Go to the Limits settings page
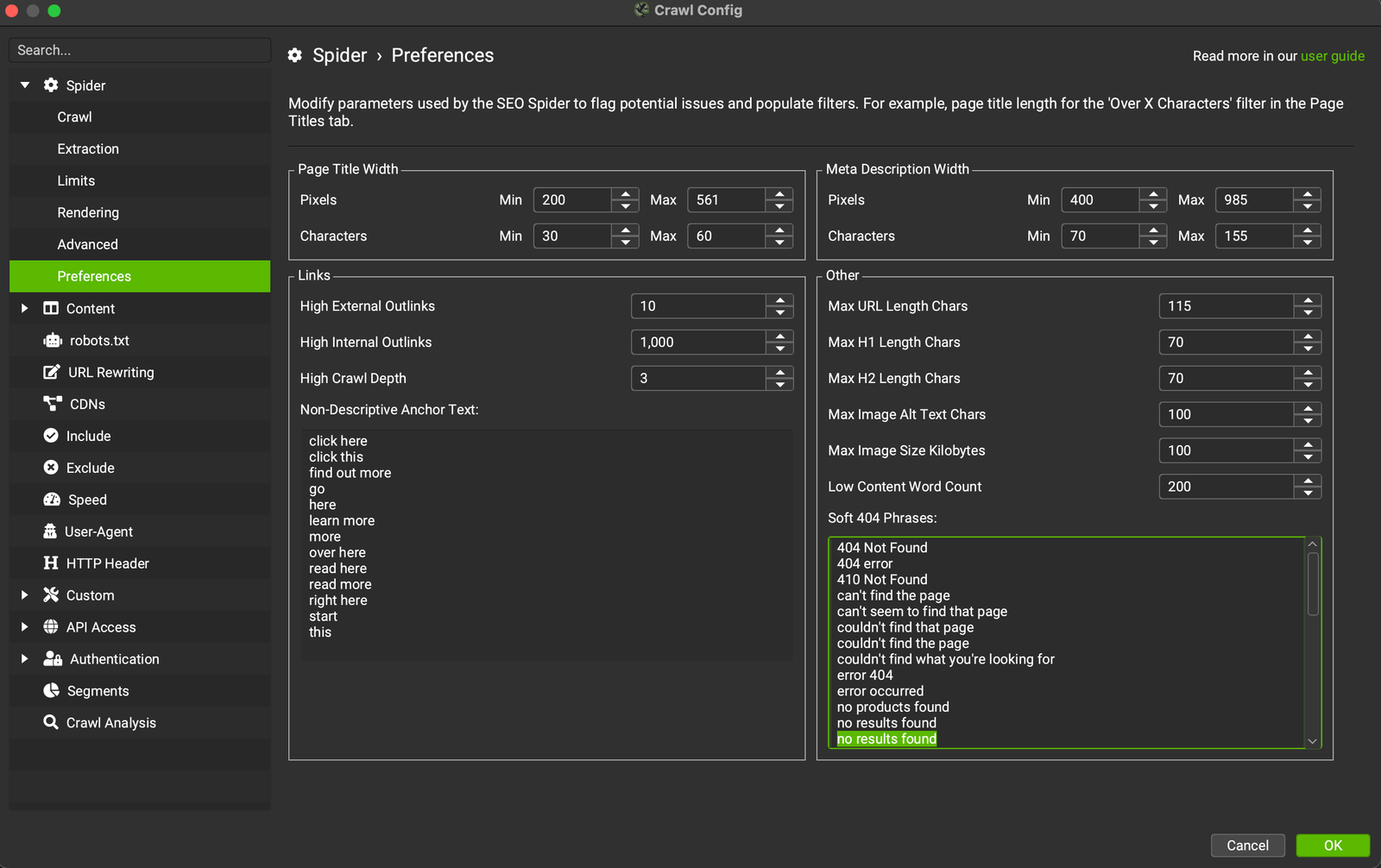 76,180
